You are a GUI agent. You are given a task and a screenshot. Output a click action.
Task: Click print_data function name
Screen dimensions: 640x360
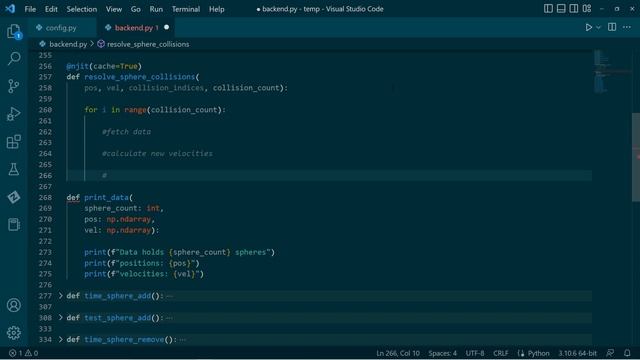(107, 197)
